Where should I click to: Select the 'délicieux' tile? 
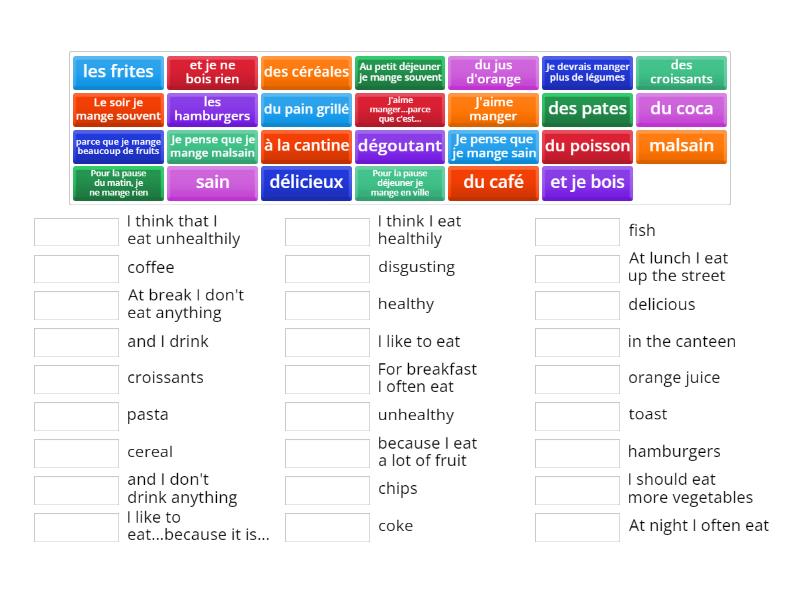[x=306, y=183]
